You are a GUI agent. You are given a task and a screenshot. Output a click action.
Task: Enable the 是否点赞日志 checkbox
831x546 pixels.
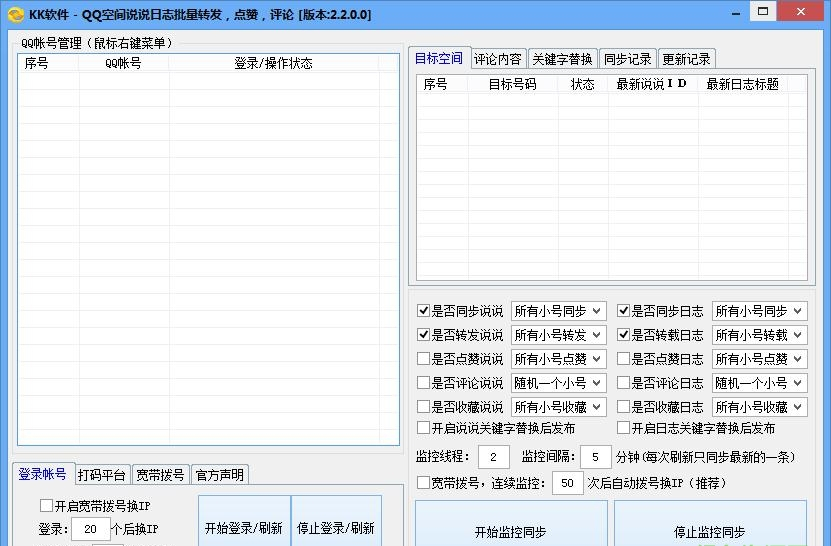623,359
